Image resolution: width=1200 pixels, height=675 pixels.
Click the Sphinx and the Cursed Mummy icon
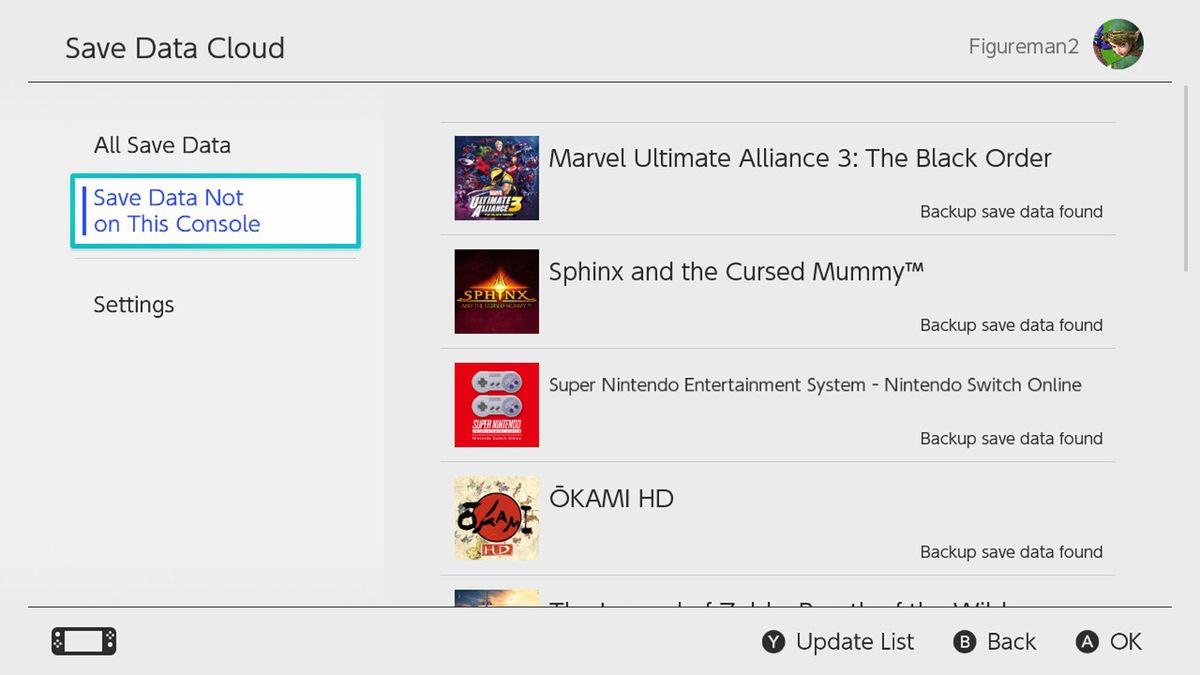(496, 291)
